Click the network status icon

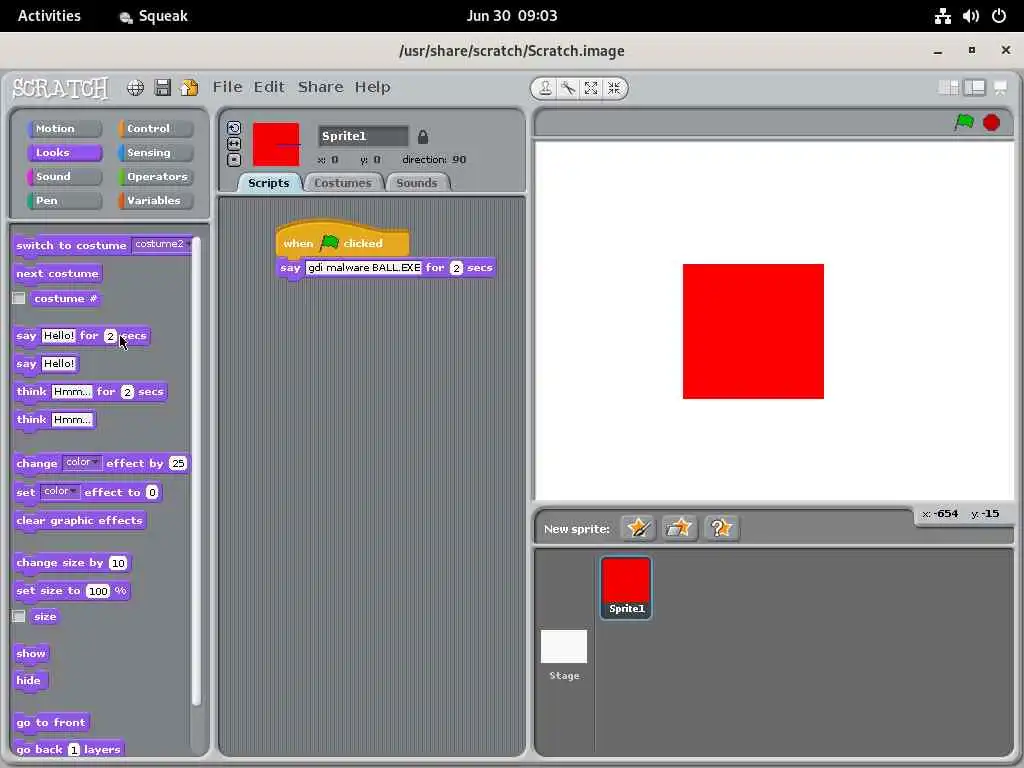coord(942,16)
